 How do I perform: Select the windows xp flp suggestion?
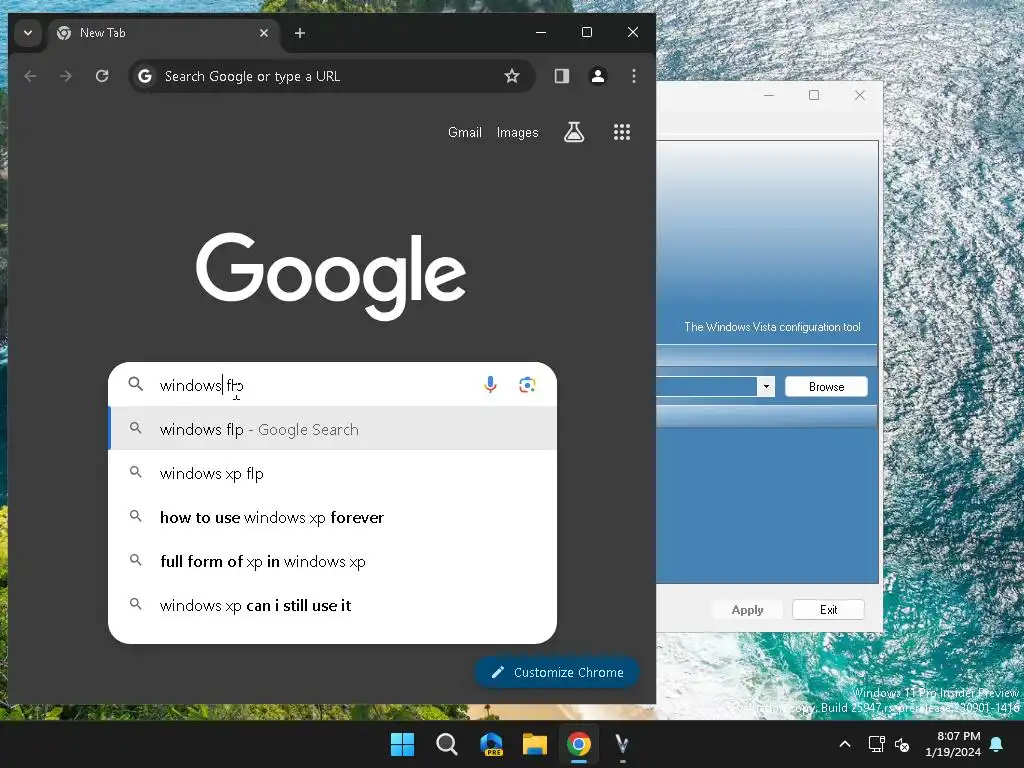tap(332, 473)
